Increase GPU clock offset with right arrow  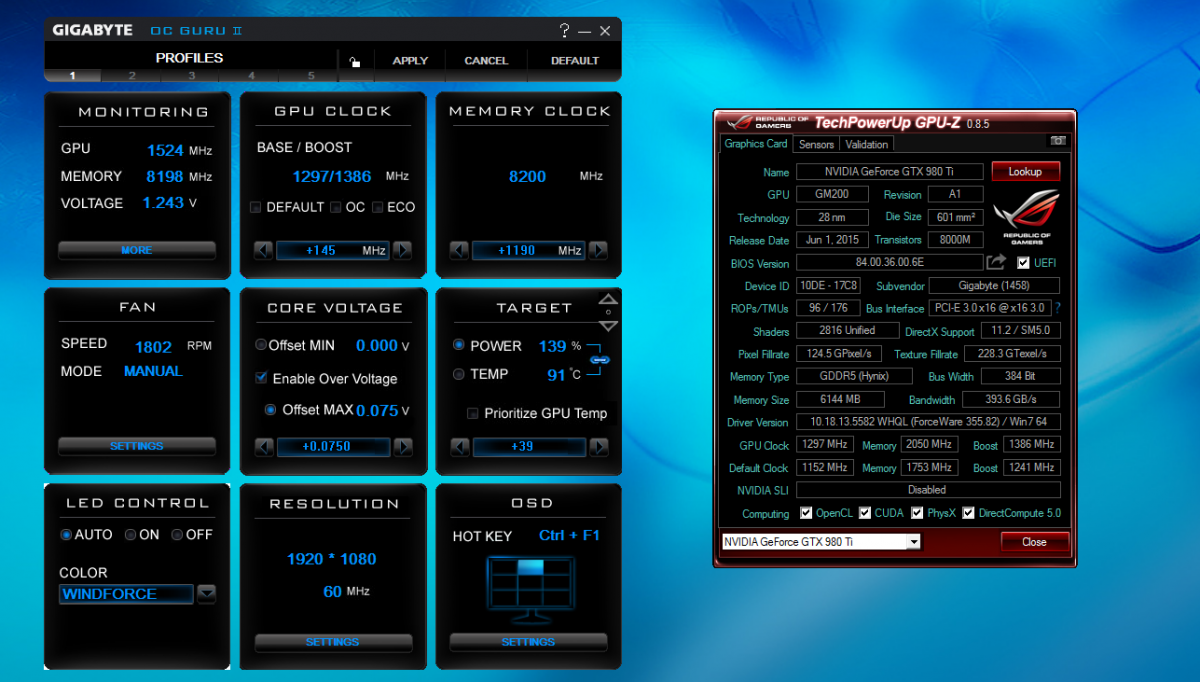(402, 250)
